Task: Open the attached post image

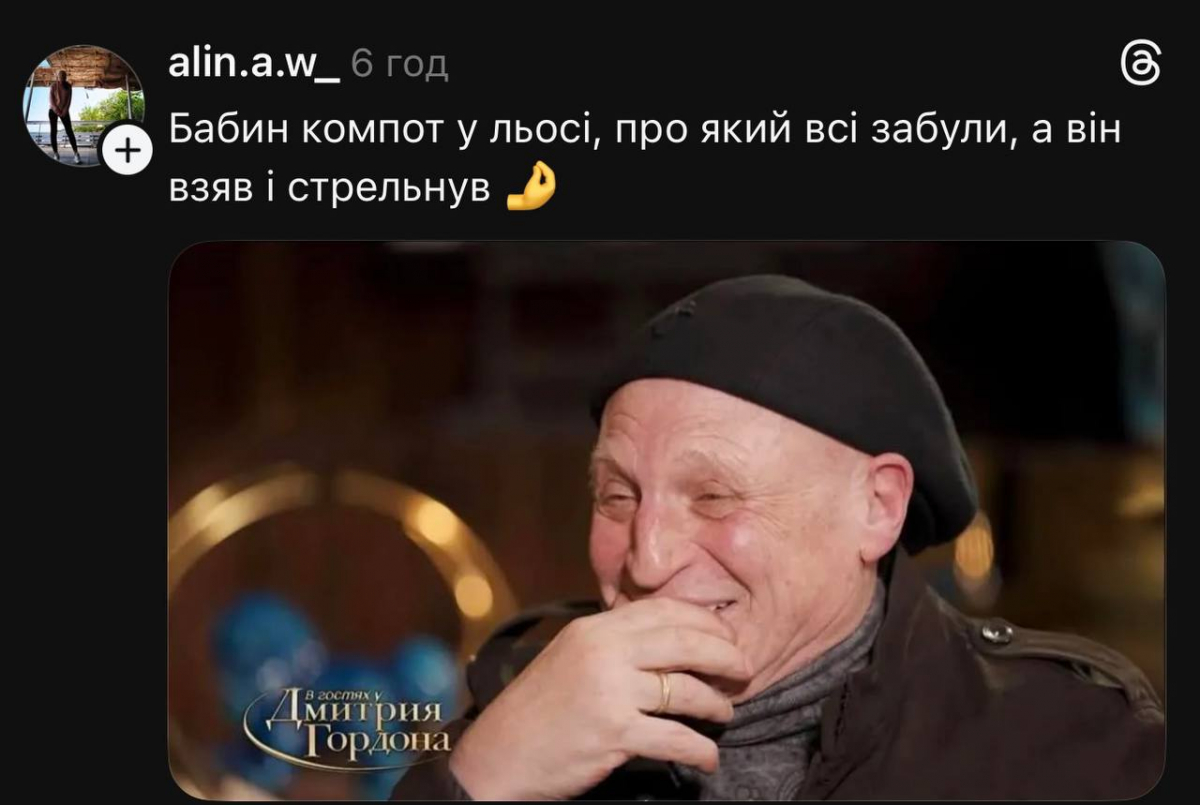Action: pos(666,520)
